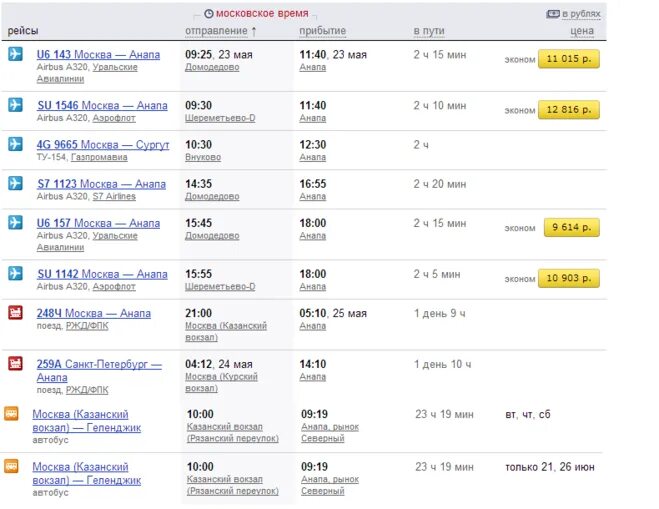Open Уральские Авиалинии link under U6 143
Screen dimensions: 659x509
(87, 73)
